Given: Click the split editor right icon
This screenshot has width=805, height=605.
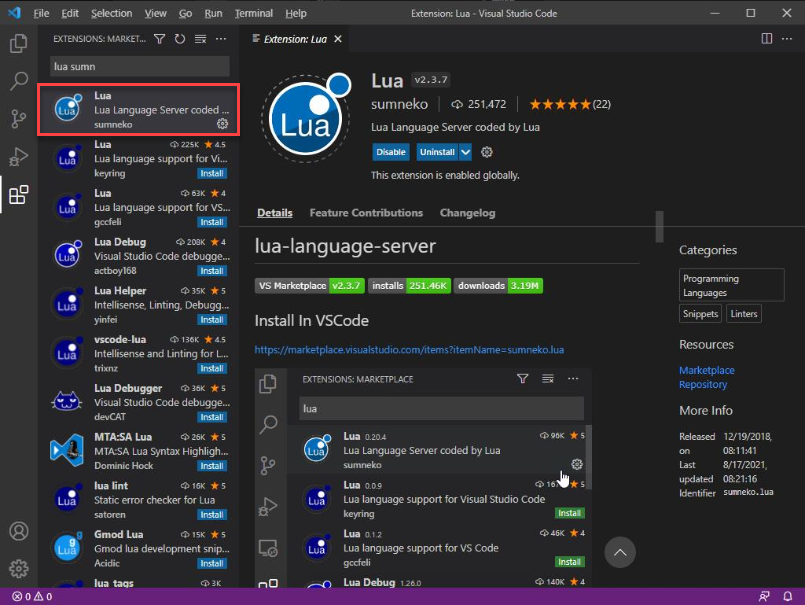Looking at the screenshot, I should [x=767, y=39].
